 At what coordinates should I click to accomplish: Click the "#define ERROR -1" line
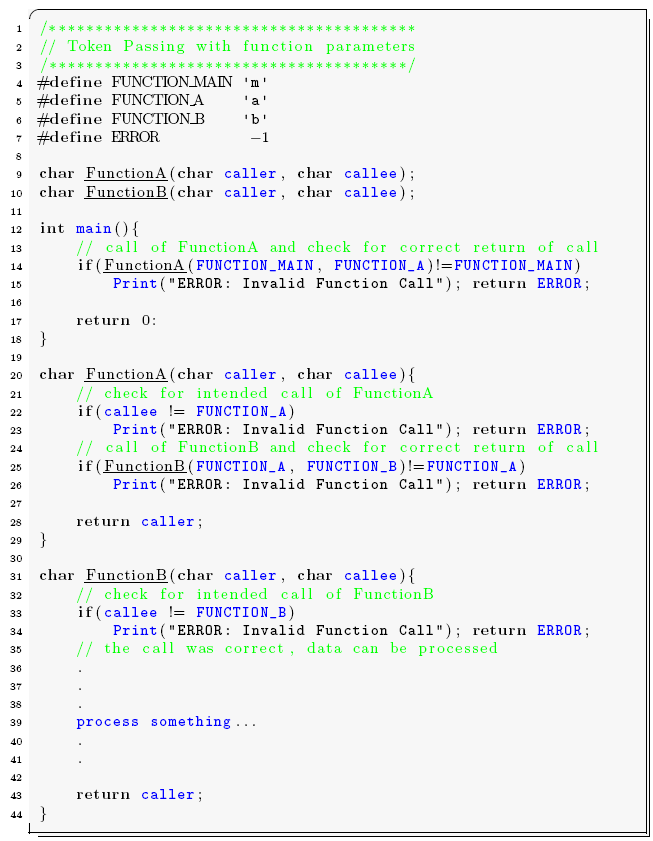[x=153, y=137]
